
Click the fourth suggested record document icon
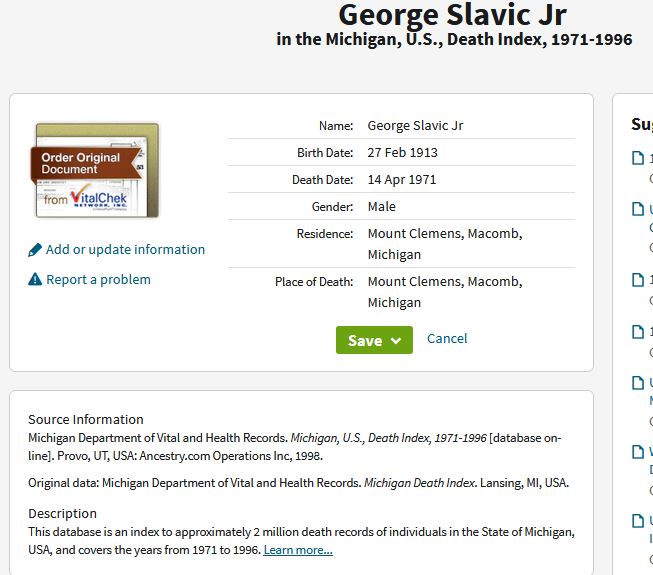pyautogui.click(x=638, y=332)
